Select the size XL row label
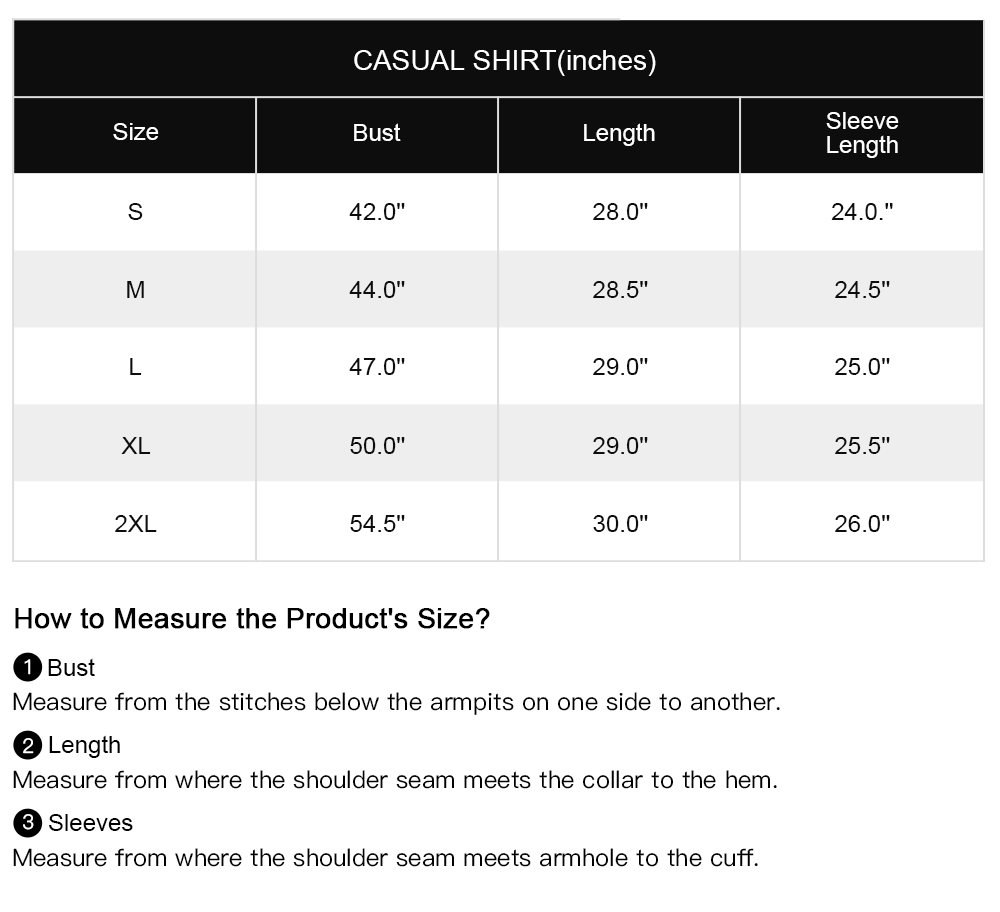Image resolution: width=1000 pixels, height=912 pixels. [x=136, y=446]
